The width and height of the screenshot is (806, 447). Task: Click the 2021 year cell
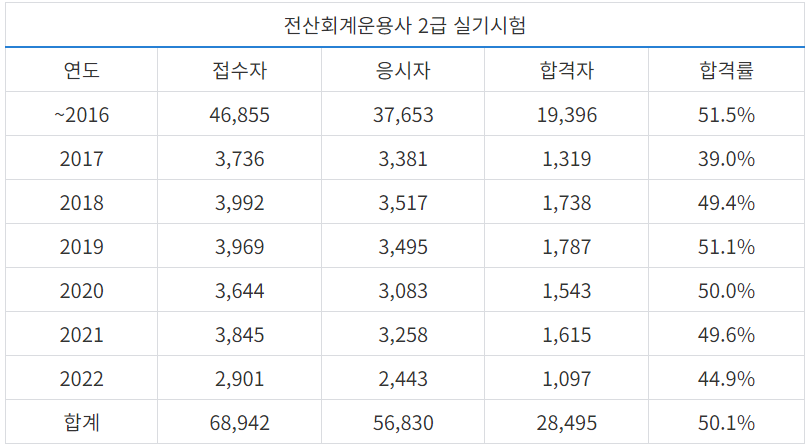pyautogui.click(x=81, y=334)
